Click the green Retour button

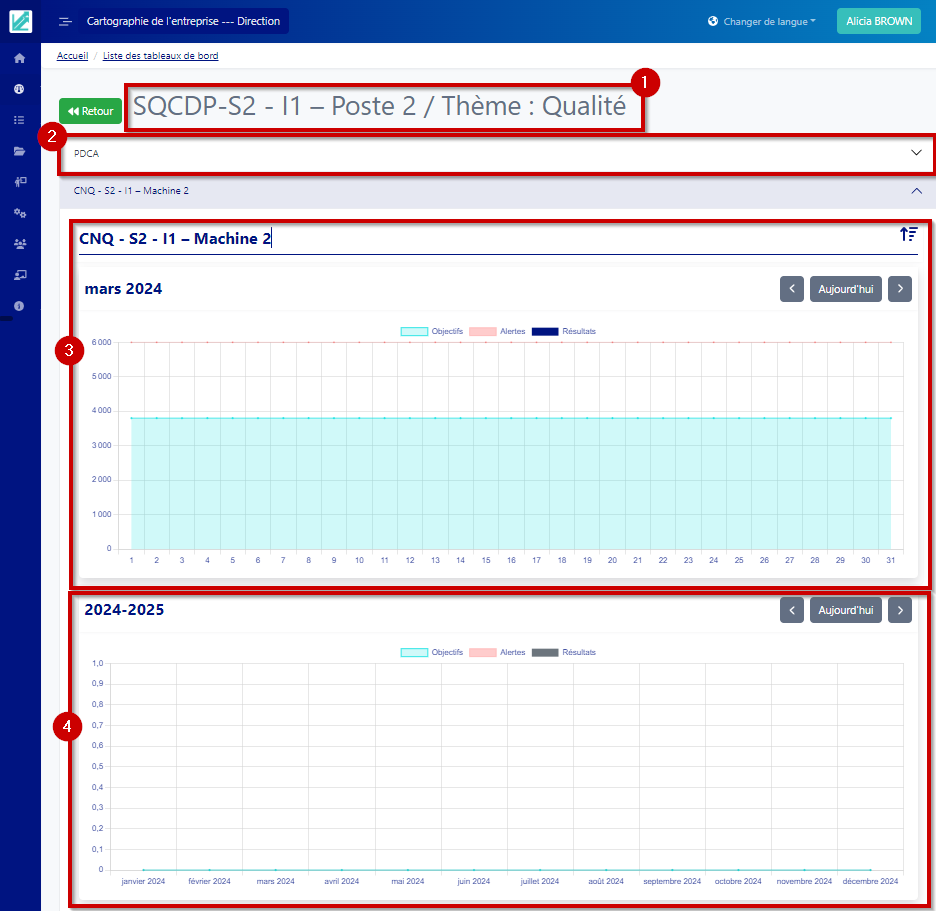tap(90, 111)
